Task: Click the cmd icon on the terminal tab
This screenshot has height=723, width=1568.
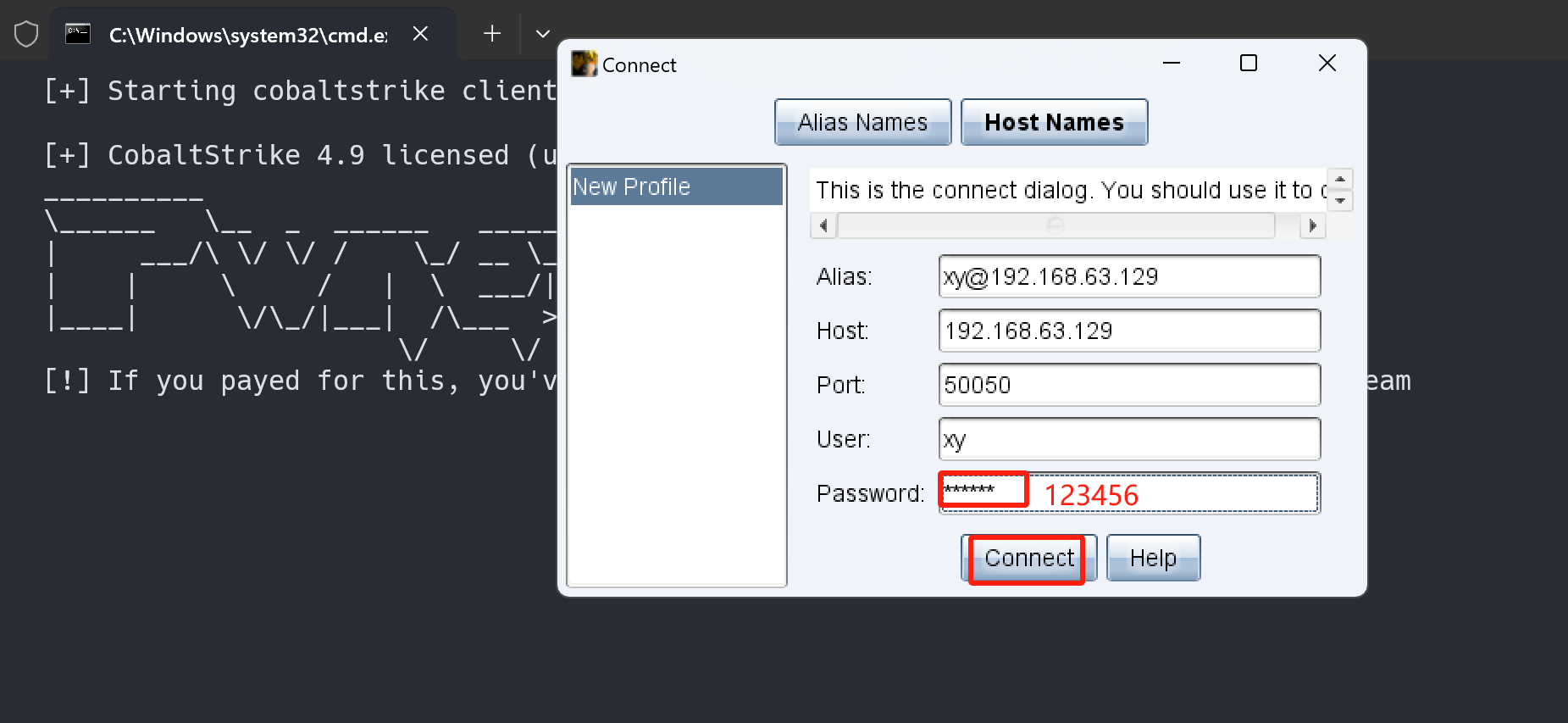Action: [x=78, y=34]
